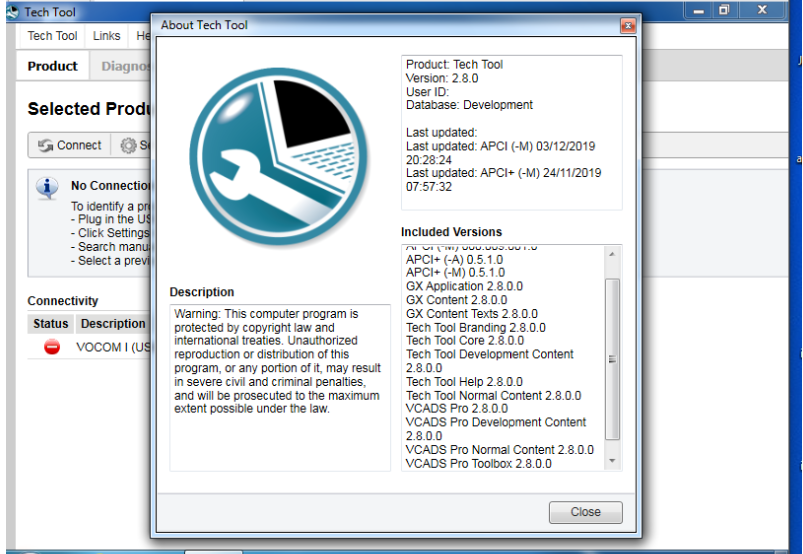Click the Close button in About dialog
Image resolution: width=803 pixels, height=554 pixels.
[585, 512]
